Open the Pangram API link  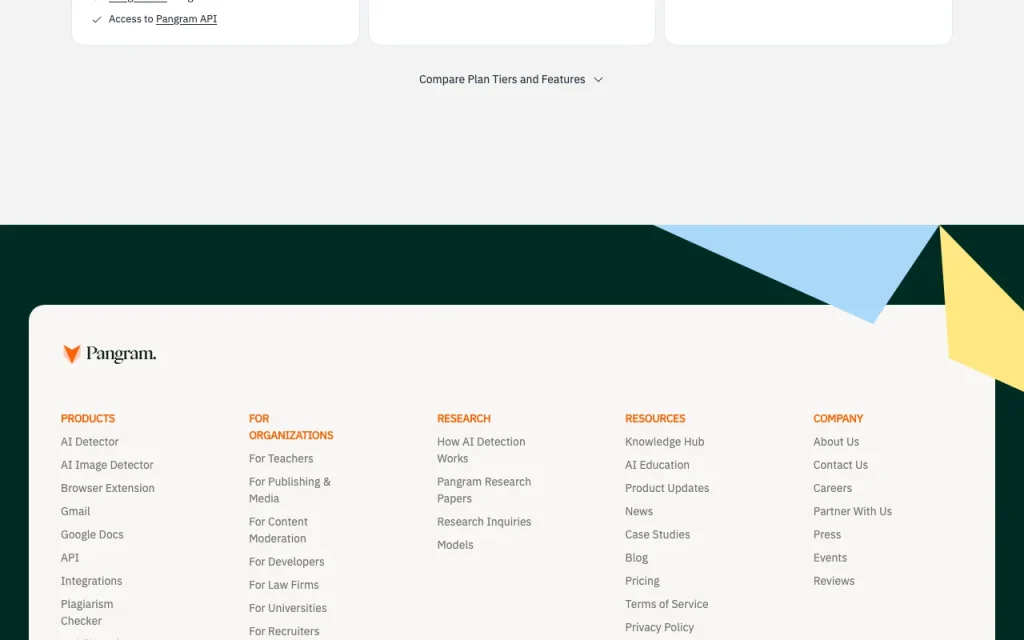point(186,19)
